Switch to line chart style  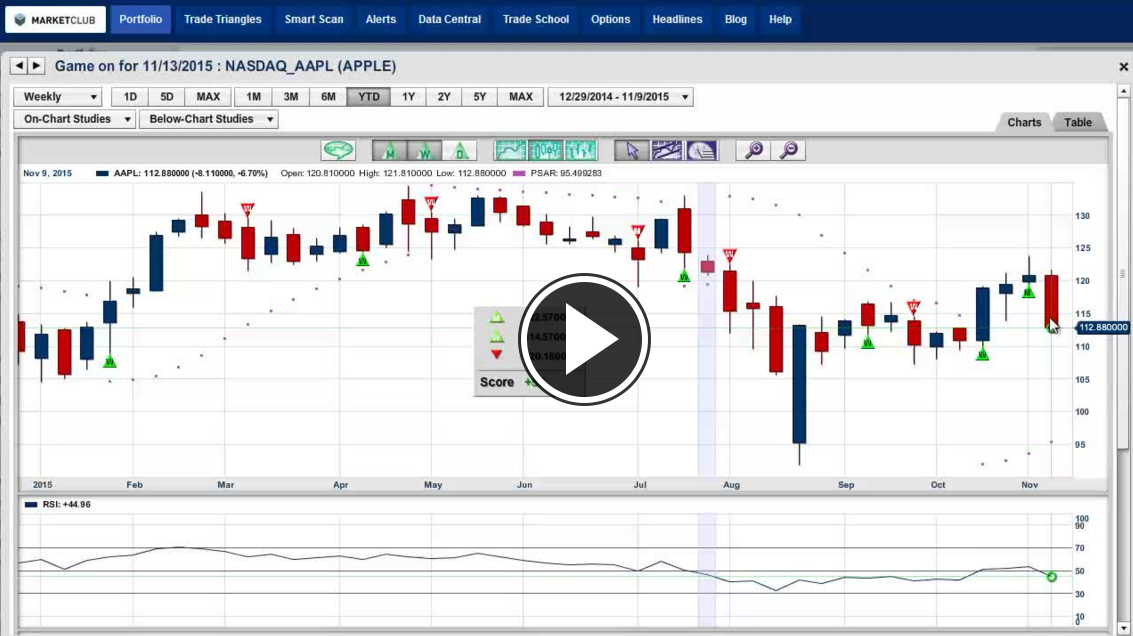click(511, 150)
